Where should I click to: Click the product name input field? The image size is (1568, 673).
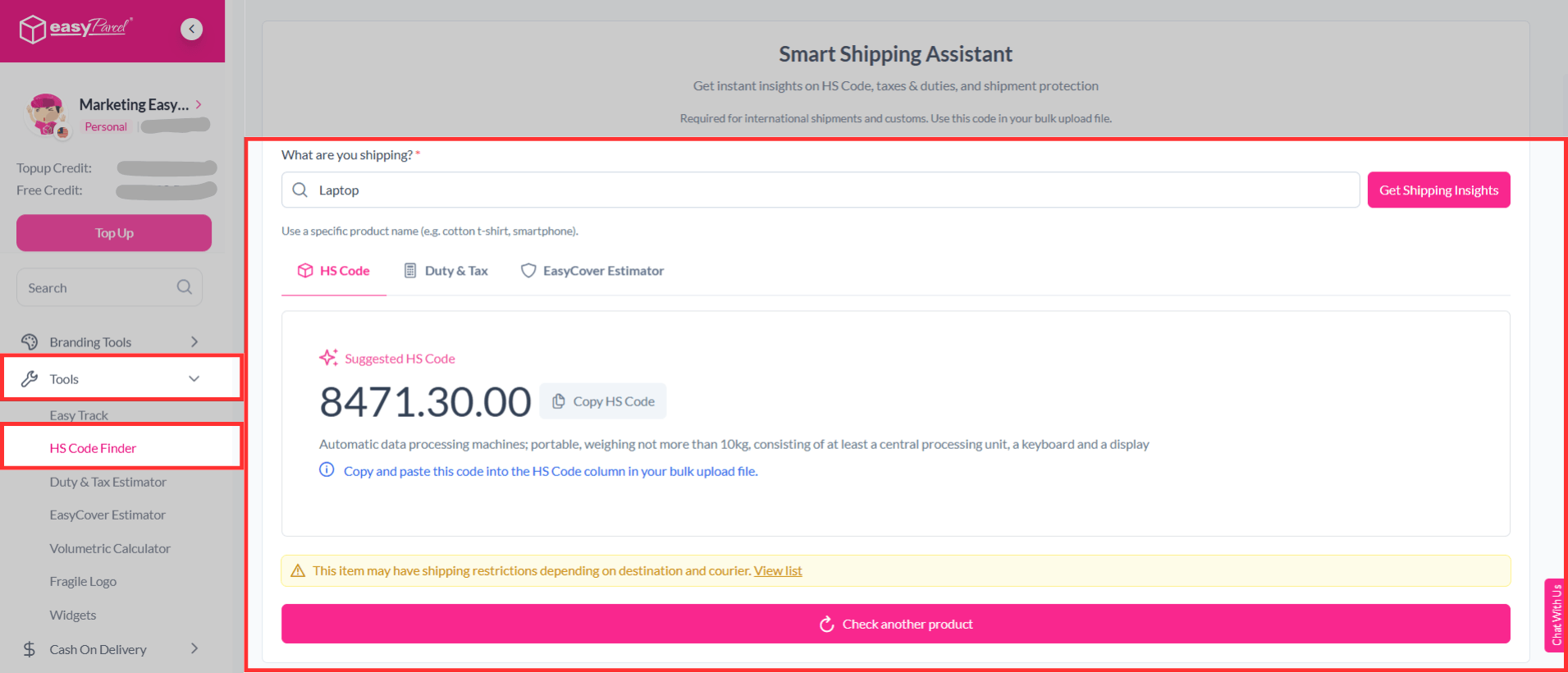click(x=821, y=190)
